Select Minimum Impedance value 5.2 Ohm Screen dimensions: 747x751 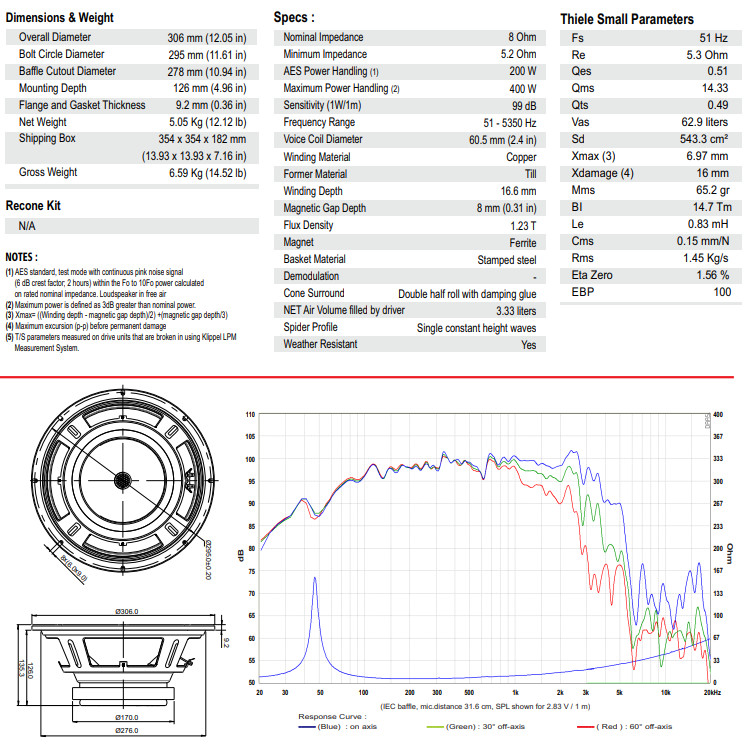coord(519,54)
